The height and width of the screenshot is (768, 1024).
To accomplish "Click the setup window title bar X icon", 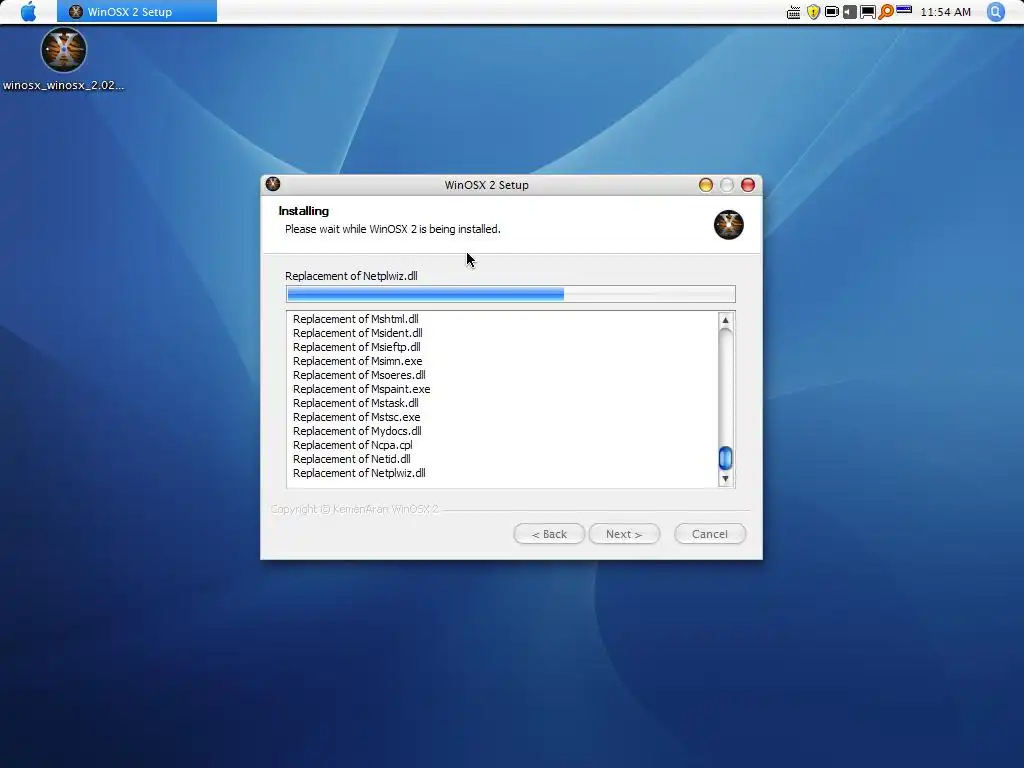I will (273, 184).
